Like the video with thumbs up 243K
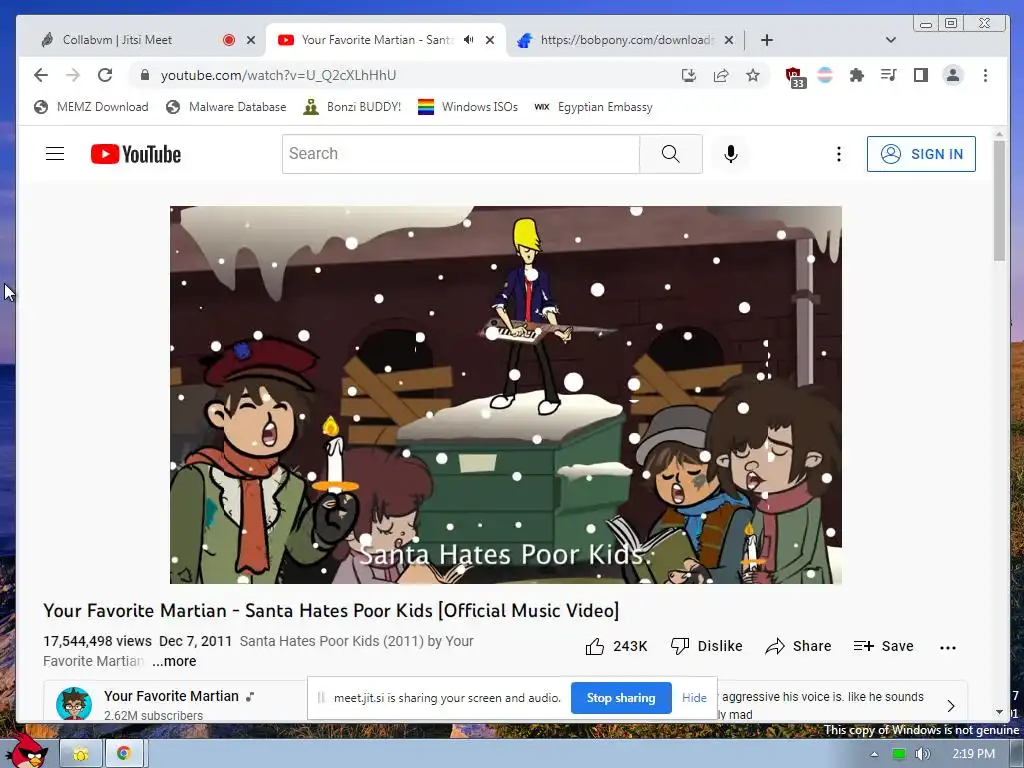Screen dimensions: 1024x768 click(616, 647)
